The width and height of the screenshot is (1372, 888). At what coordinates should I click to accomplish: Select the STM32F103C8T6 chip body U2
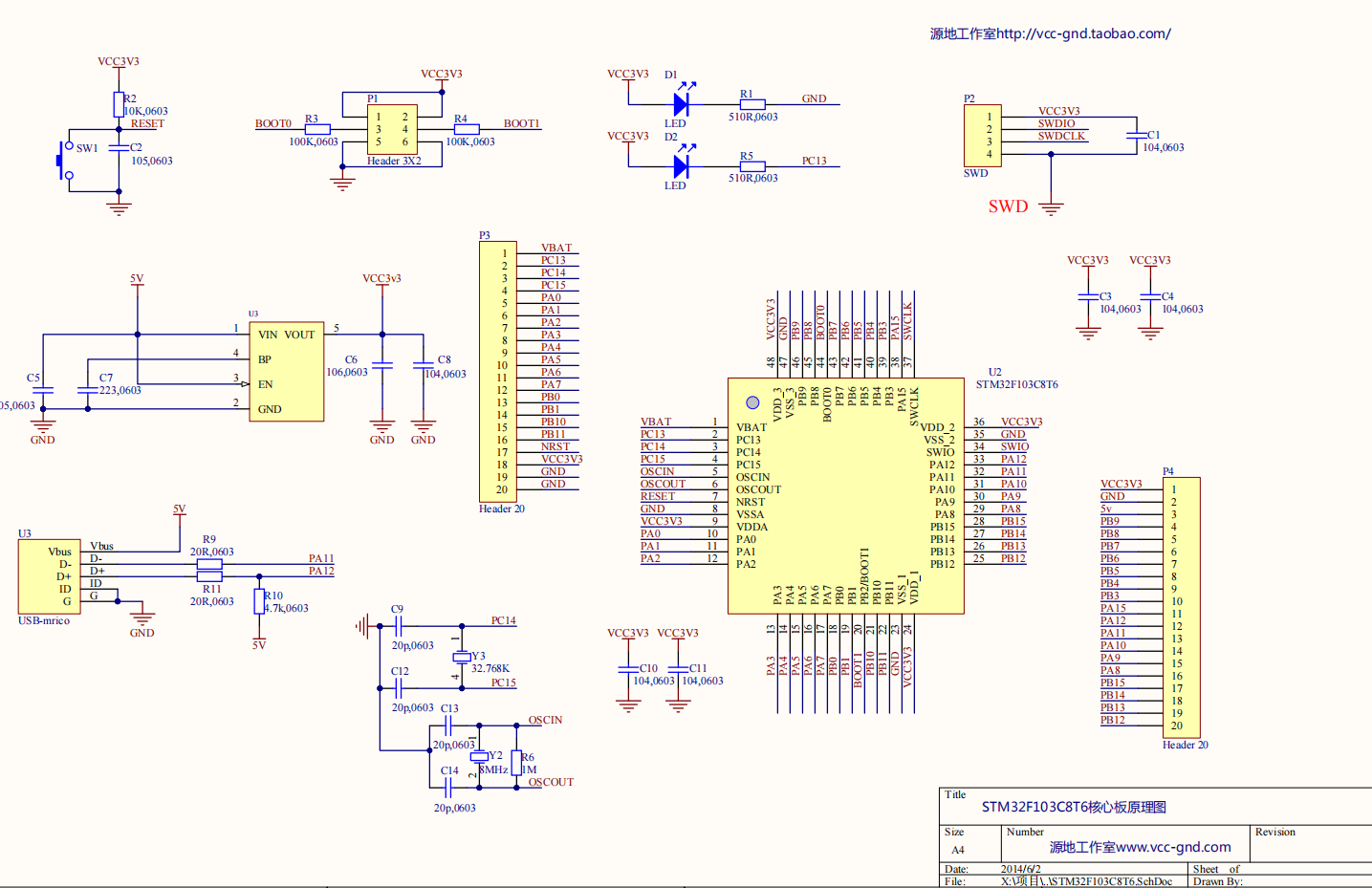(846, 495)
